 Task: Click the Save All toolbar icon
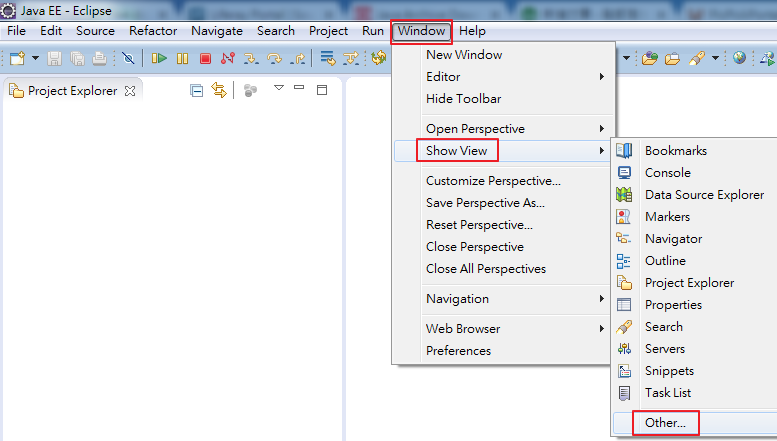[77, 58]
